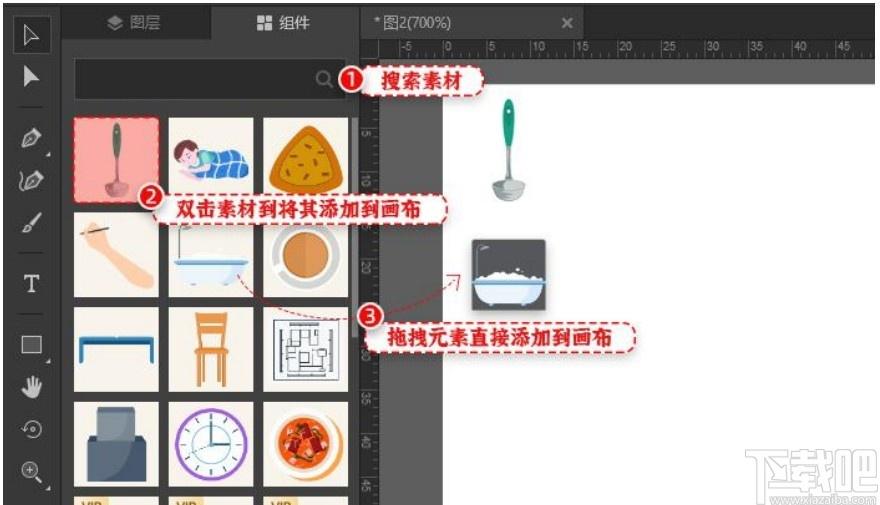Close the 图2(700%) document tab
The image size is (880, 505).
[x=567, y=23]
